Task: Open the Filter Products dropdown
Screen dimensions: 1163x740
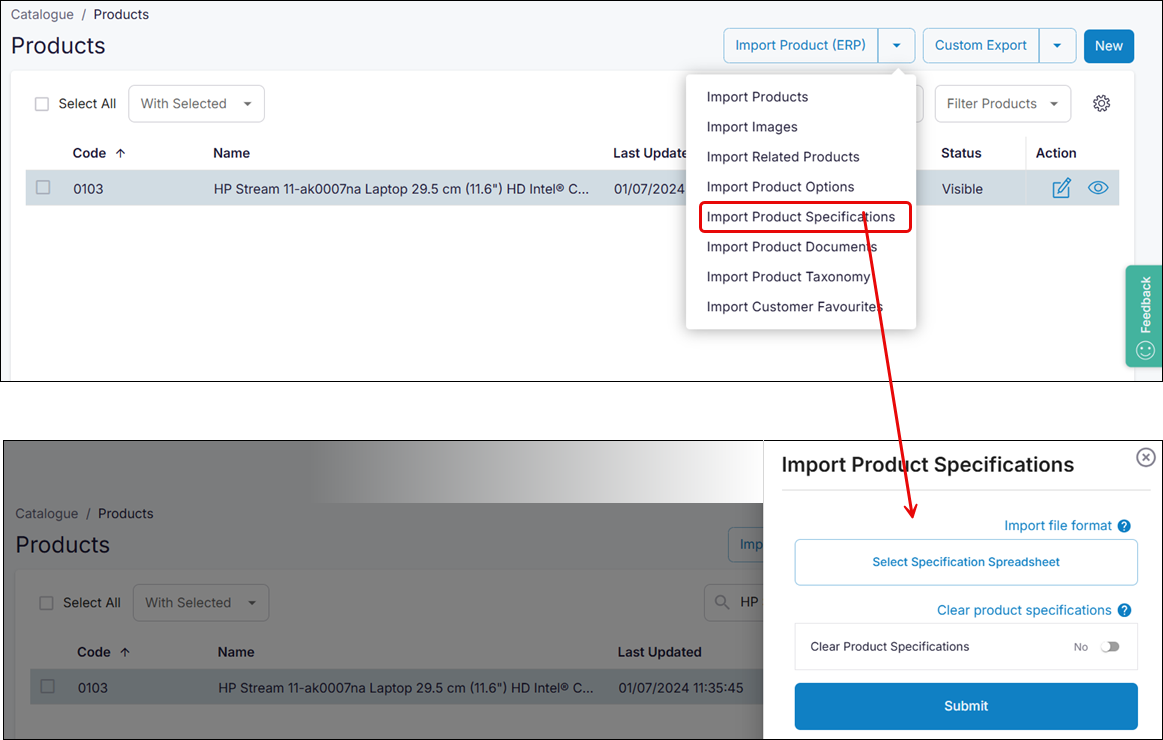Action: coord(1002,103)
